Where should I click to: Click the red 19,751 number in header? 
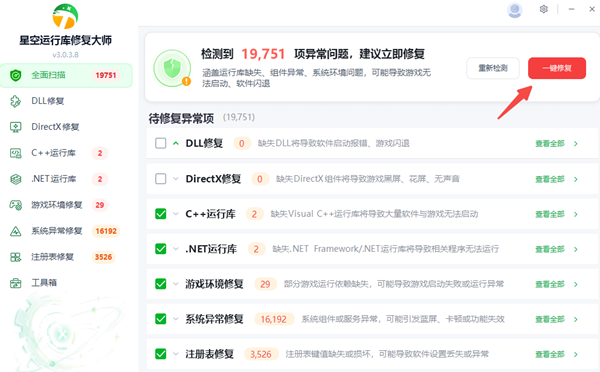263,54
